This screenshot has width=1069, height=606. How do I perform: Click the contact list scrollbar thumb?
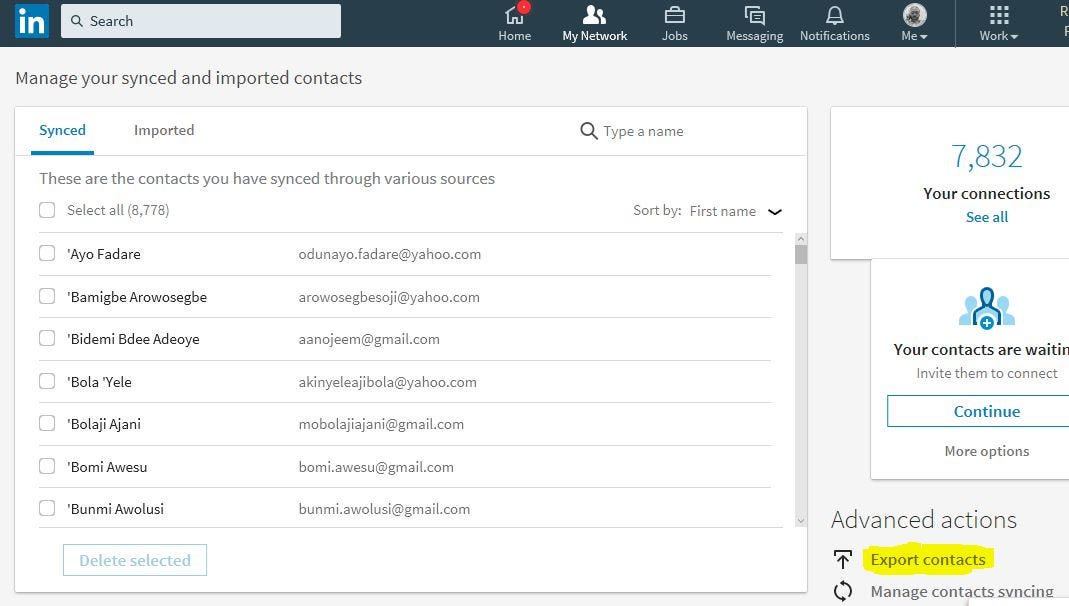point(801,254)
